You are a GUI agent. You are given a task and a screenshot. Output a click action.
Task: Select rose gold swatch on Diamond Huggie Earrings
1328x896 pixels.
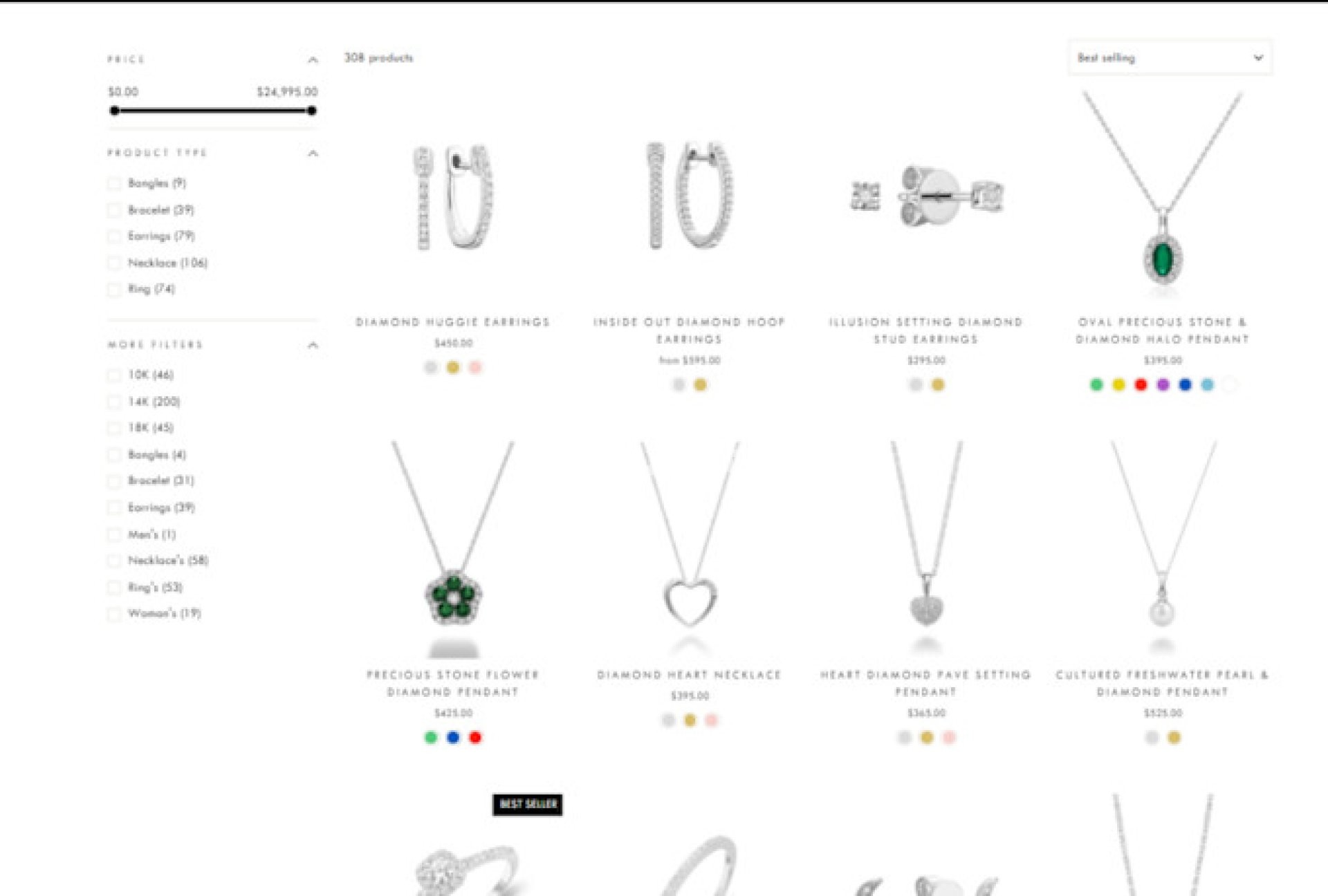[475, 367]
